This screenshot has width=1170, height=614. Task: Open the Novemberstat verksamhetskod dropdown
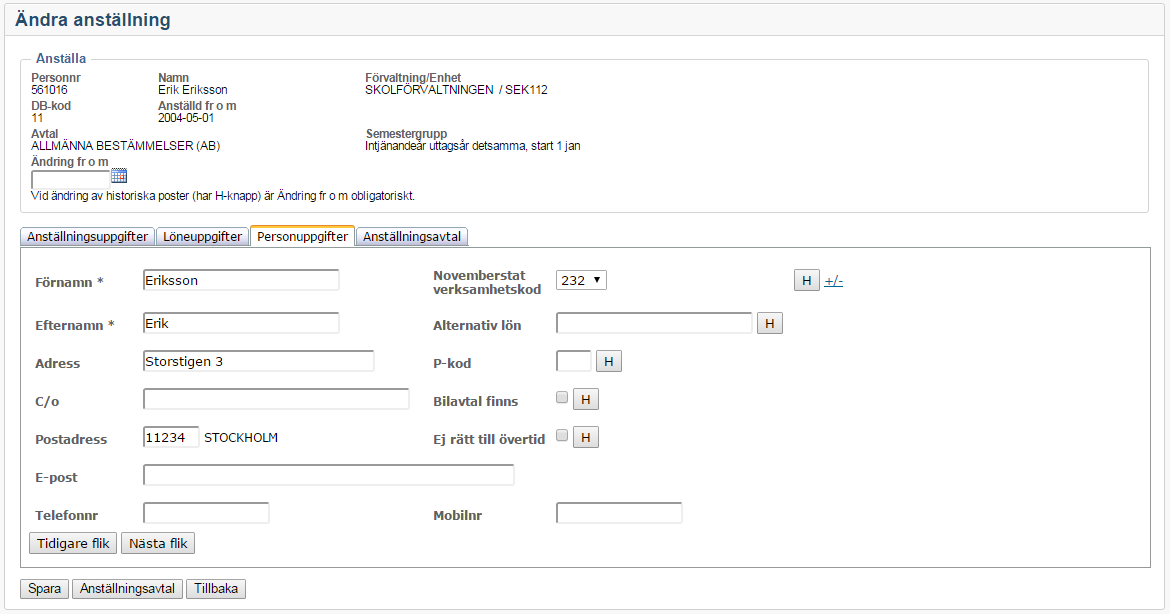(x=581, y=281)
